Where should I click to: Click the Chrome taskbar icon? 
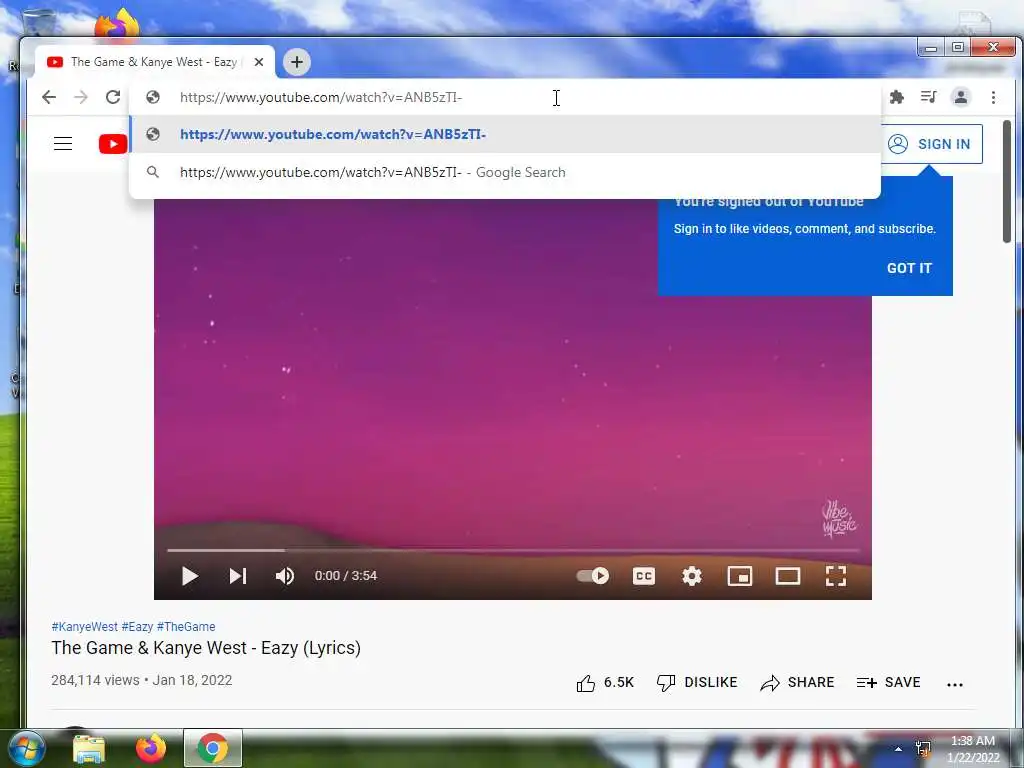tap(212, 748)
